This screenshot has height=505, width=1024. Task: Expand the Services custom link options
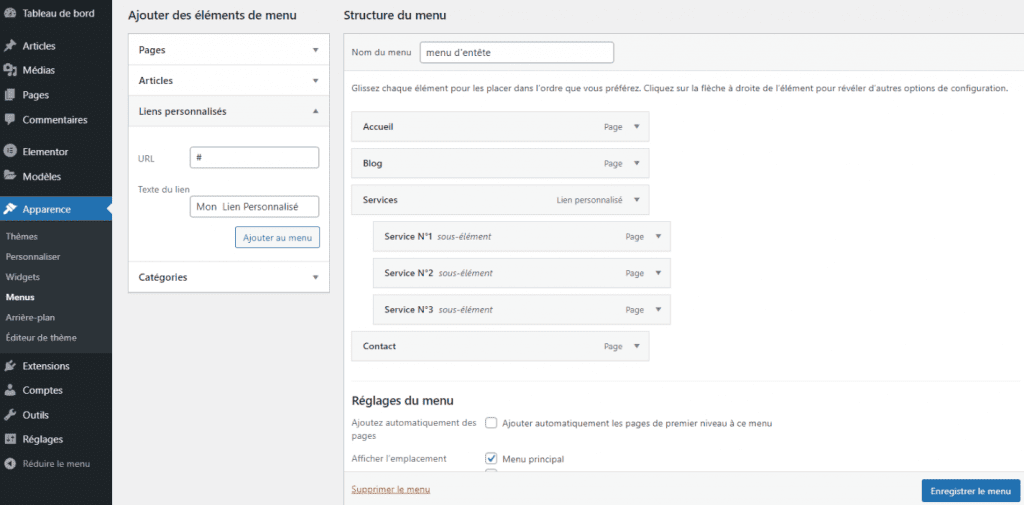[637, 199]
